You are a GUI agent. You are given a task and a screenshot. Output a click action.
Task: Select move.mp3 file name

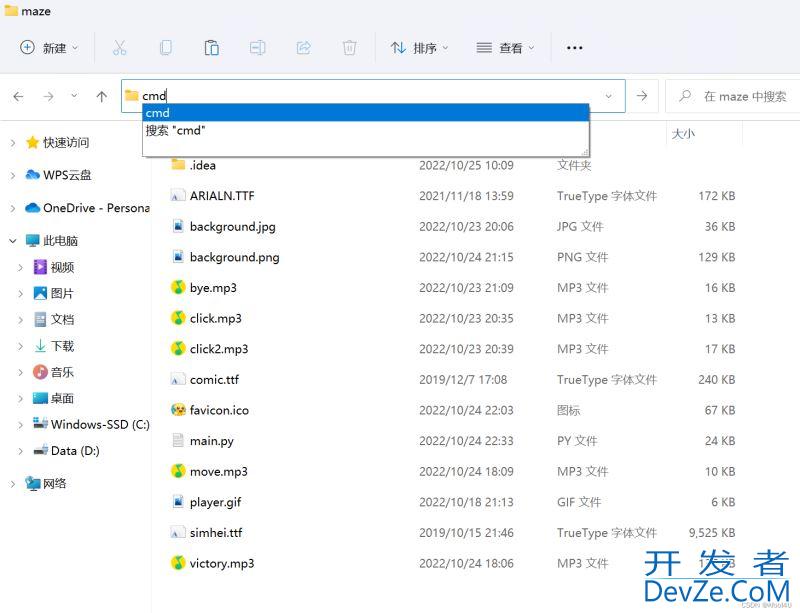point(219,472)
